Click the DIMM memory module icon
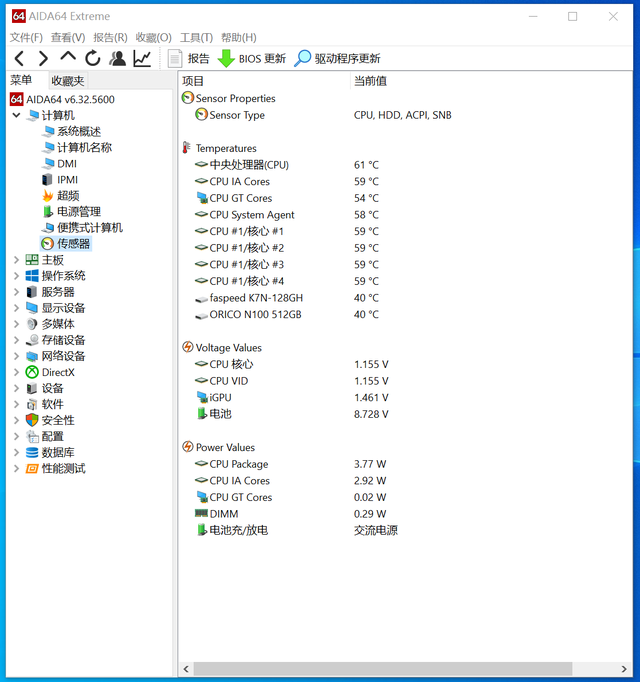Viewport: 640px width, 682px height. click(201, 513)
